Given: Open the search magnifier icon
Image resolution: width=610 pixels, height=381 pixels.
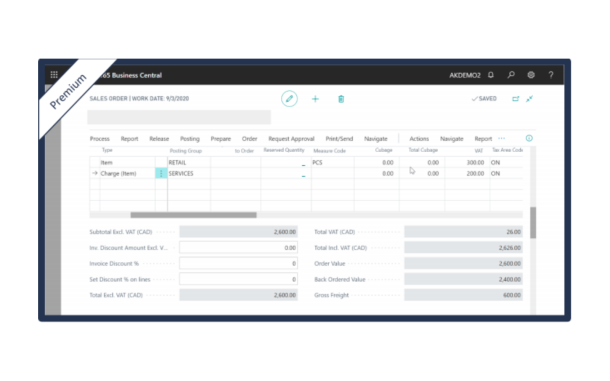Looking at the screenshot, I should (x=511, y=75).
